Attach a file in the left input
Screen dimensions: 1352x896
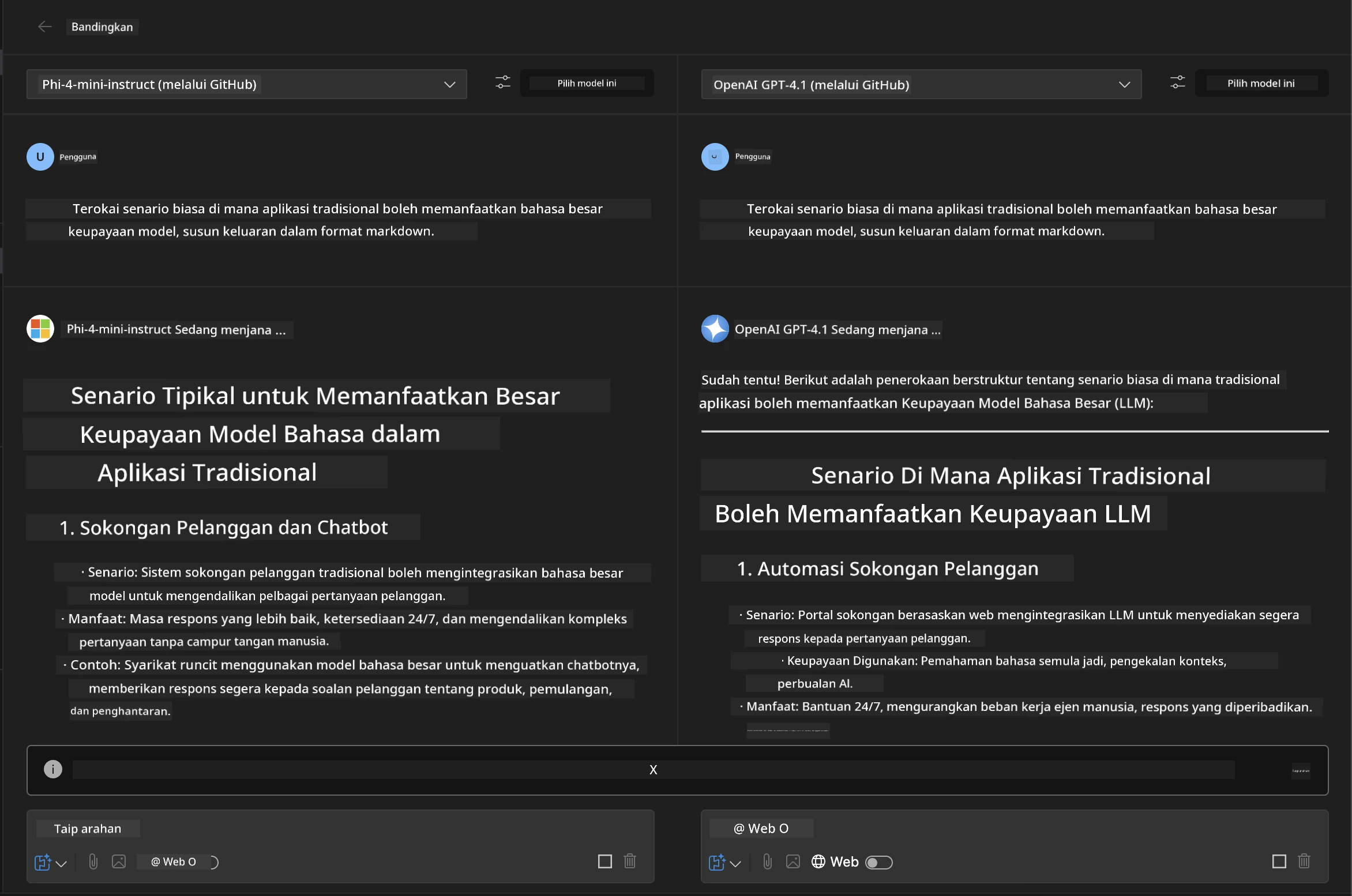[x=93, y=861]
